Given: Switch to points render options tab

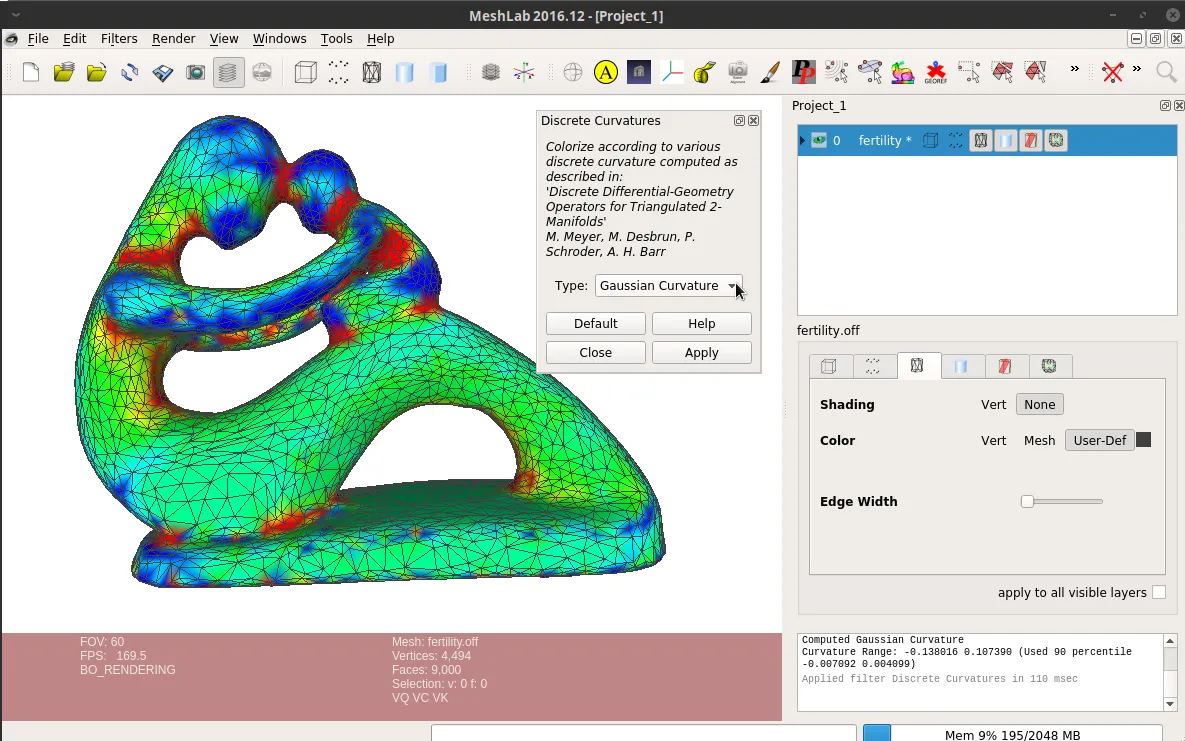Looking at the screenshot, I should coord(873,366).
